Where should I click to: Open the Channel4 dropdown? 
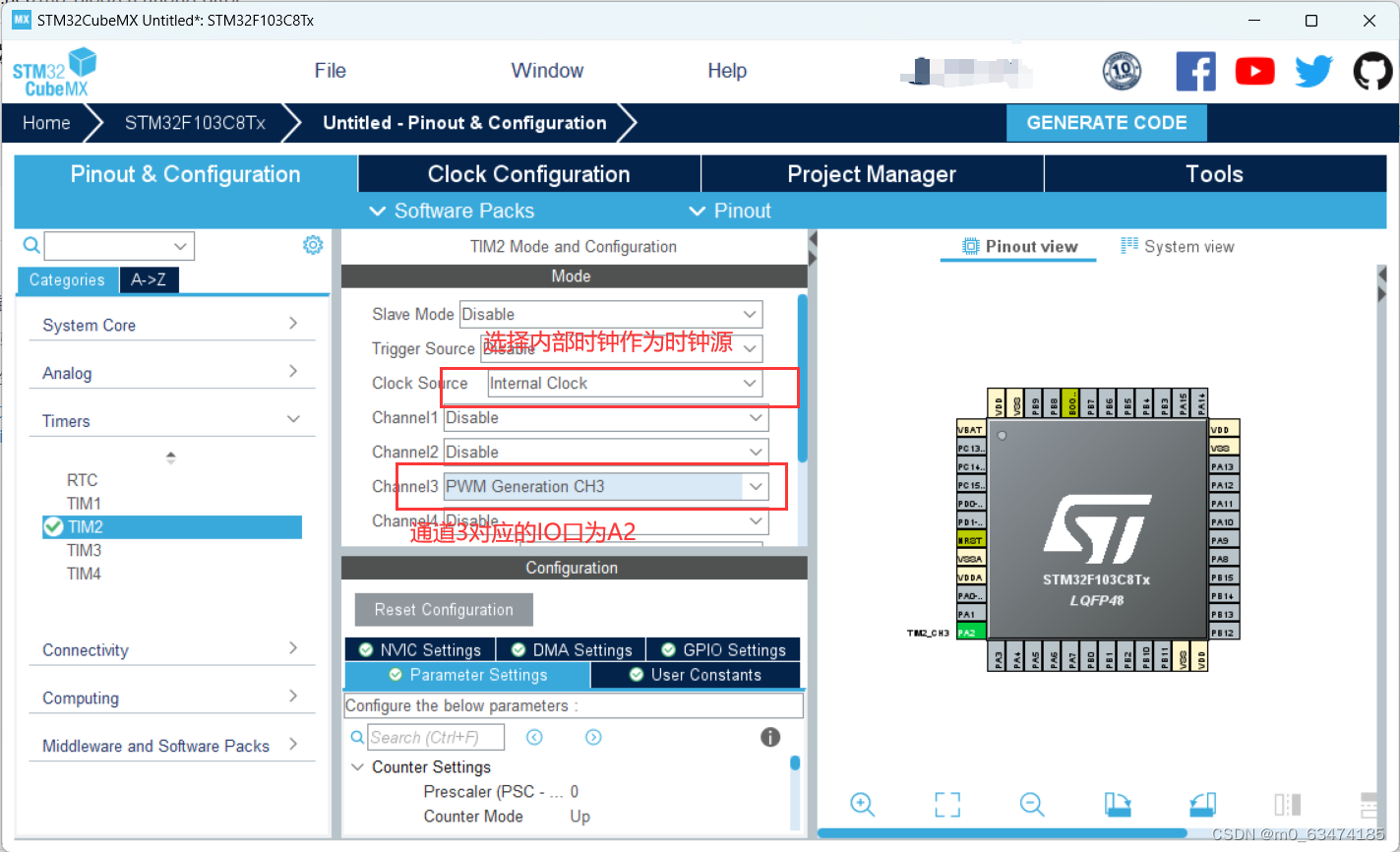606,520
